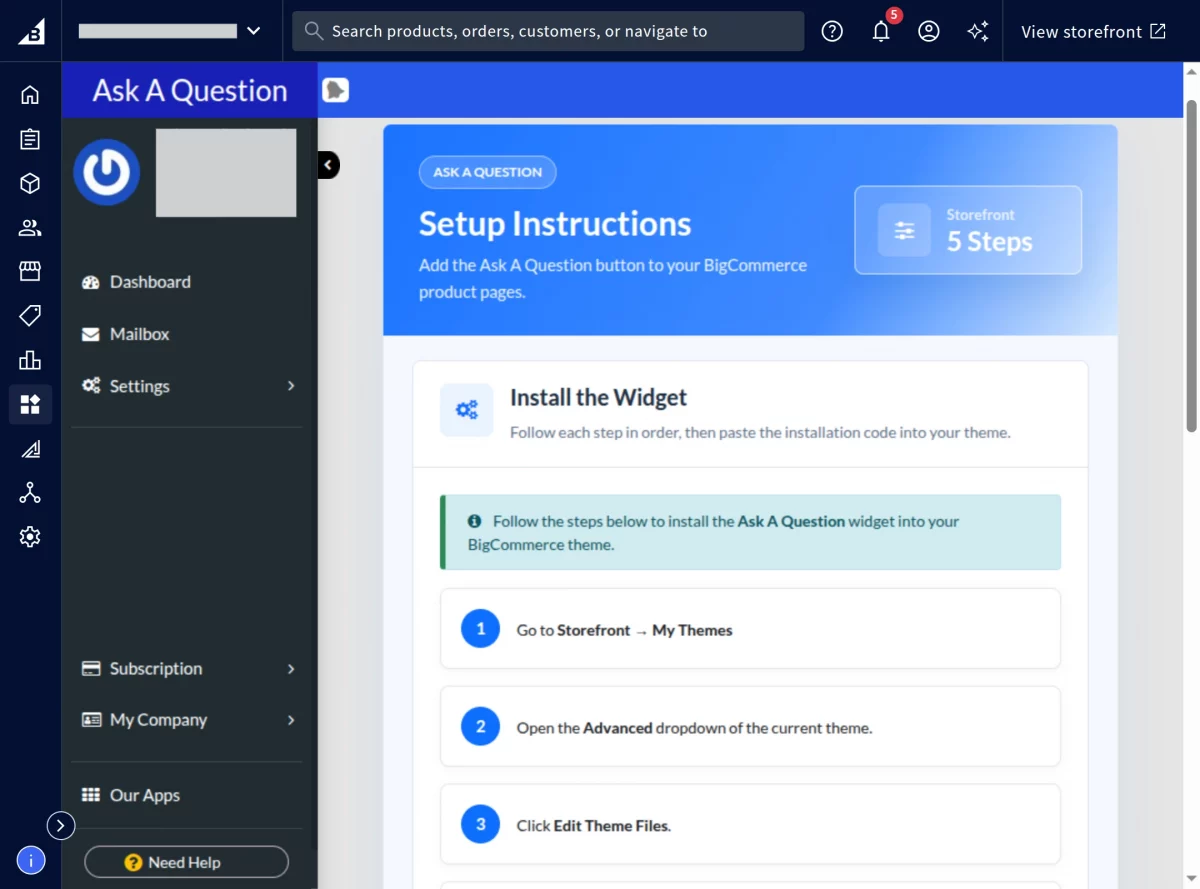Collapse the app sidebar with arrow toggle

328,165
